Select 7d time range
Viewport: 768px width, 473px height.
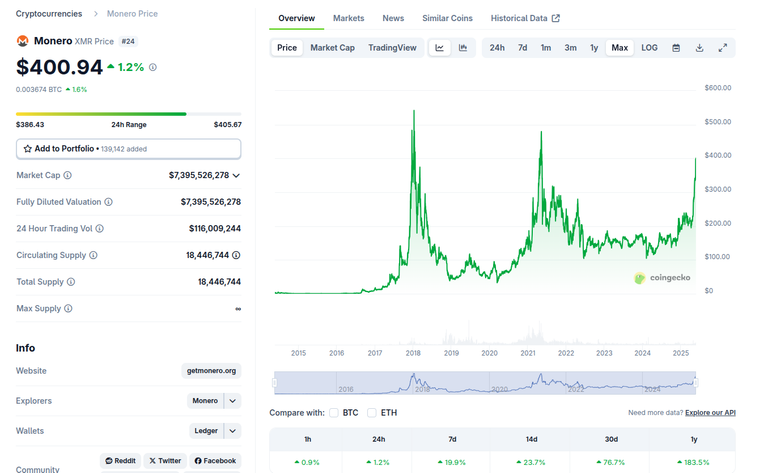pos(523,48)
